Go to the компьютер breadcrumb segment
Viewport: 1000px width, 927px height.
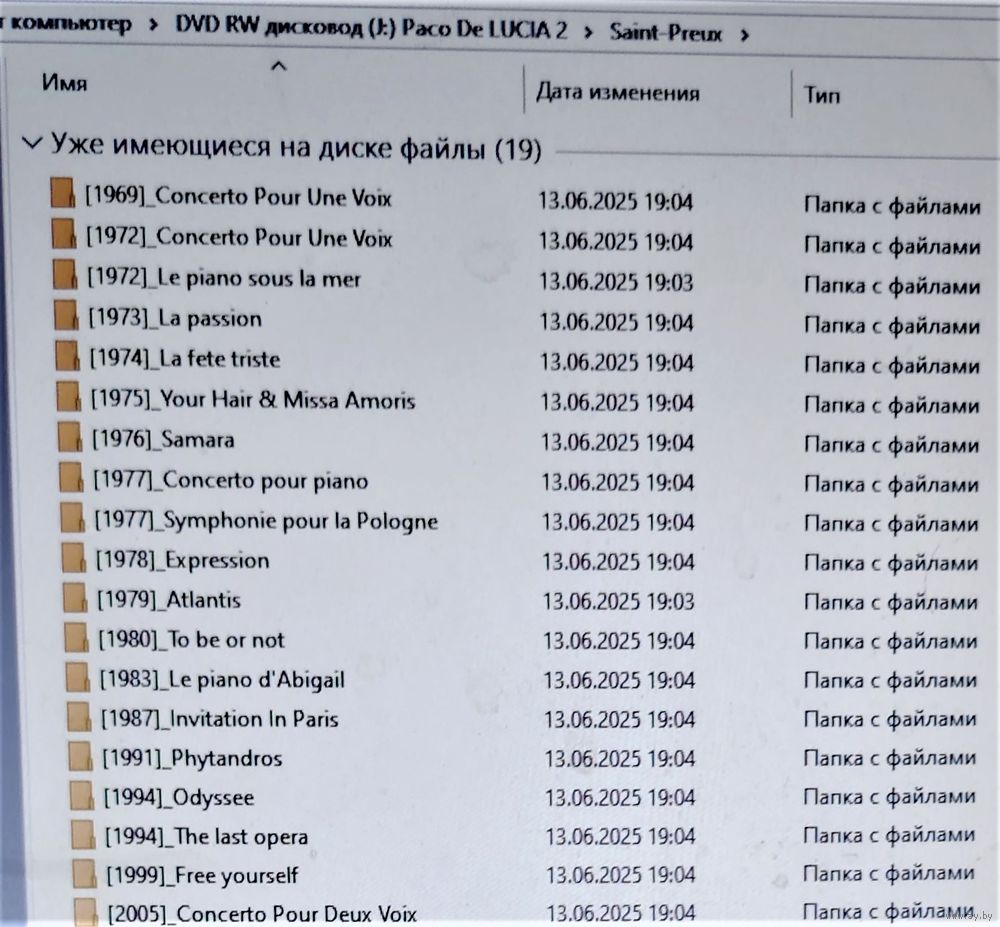[71, 24]
